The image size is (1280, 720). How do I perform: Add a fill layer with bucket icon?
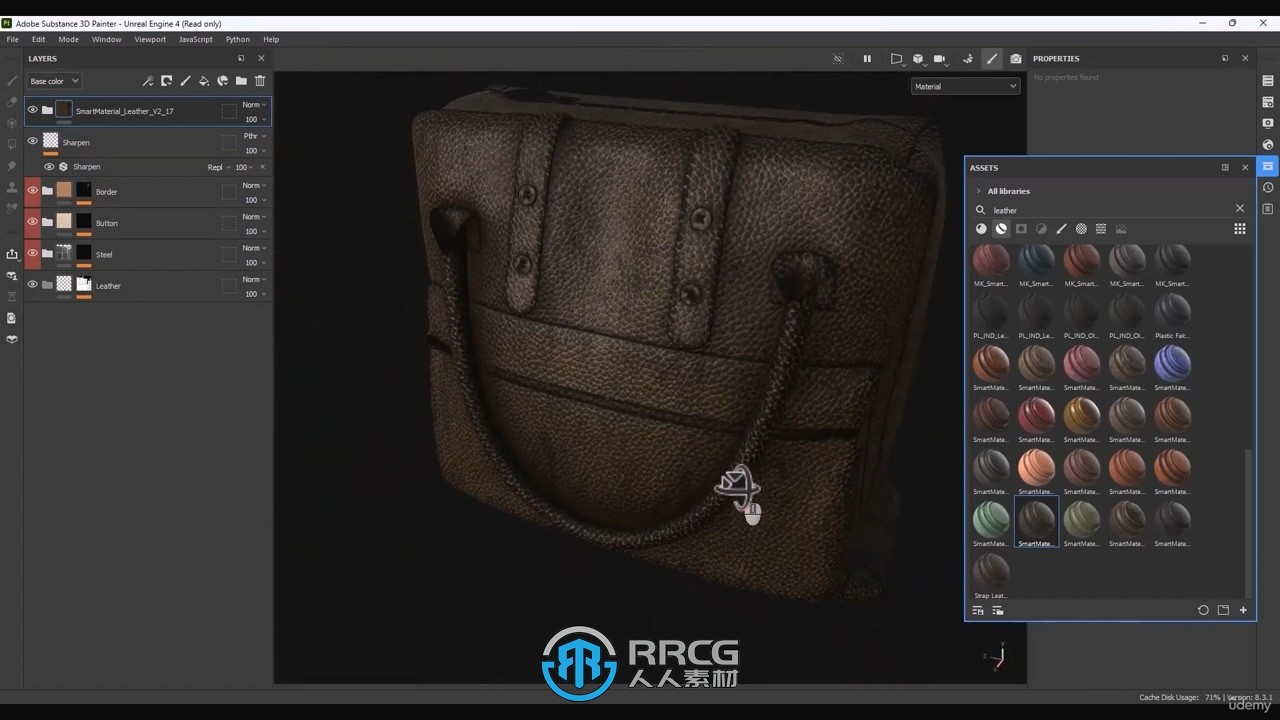(204, 81)
